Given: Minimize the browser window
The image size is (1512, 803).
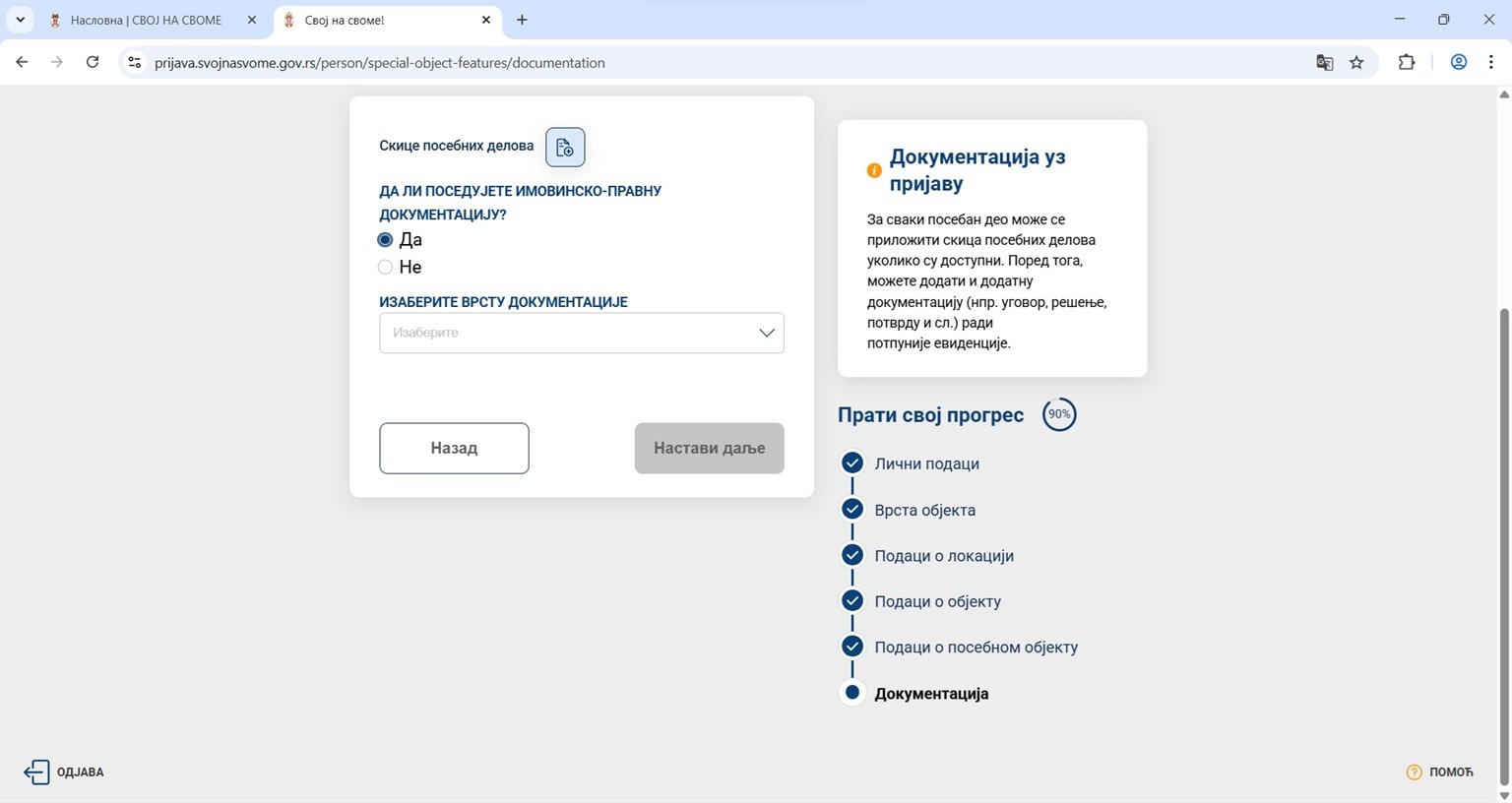Looking at the screenshot, I should pos(1400,20).
